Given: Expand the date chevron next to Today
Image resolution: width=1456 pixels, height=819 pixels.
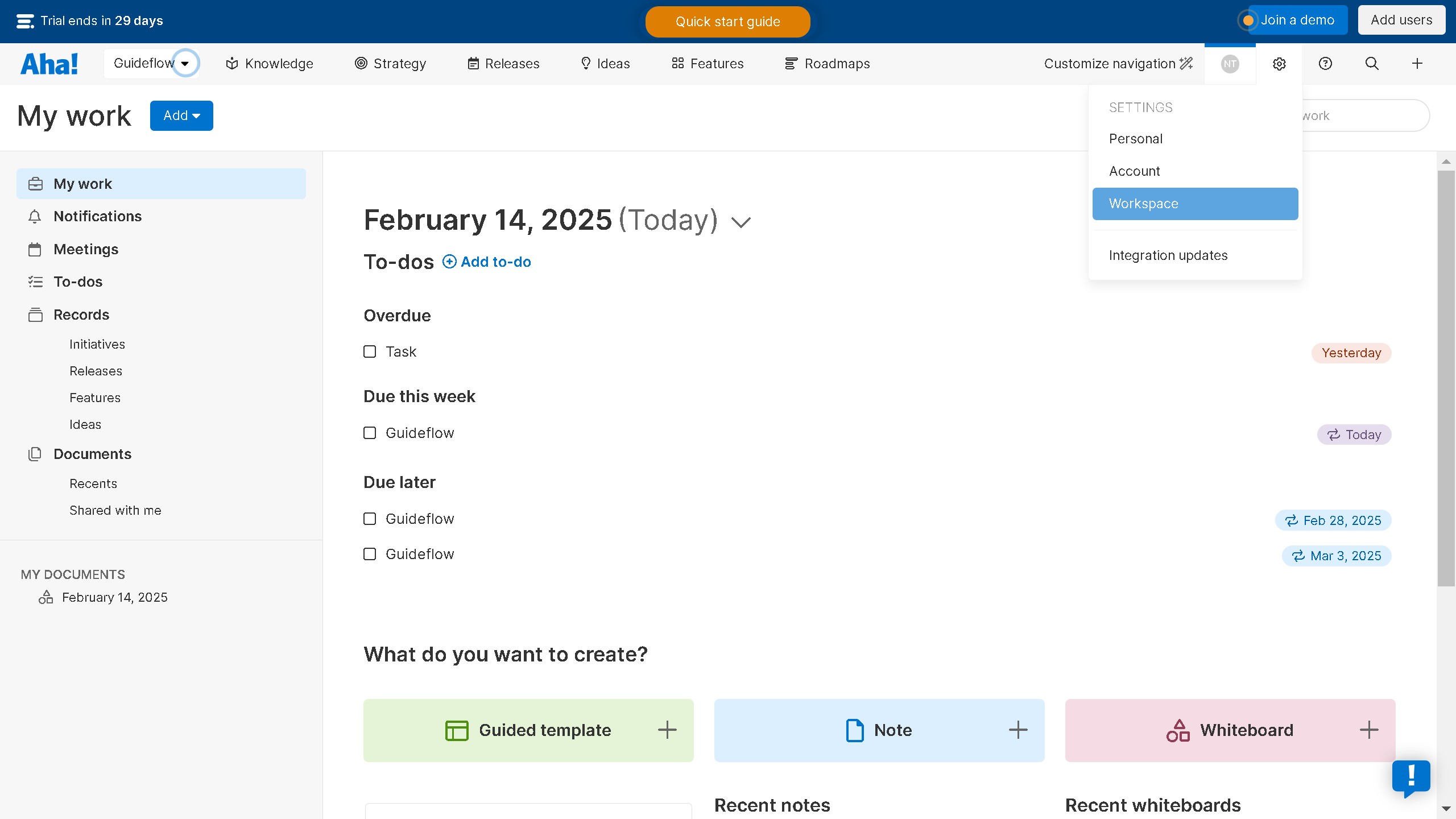Looking at the screenshot, I should tap(741, 222).
